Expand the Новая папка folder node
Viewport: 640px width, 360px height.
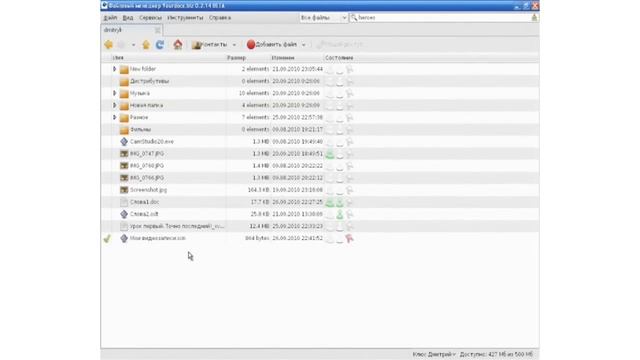(115, 105)
